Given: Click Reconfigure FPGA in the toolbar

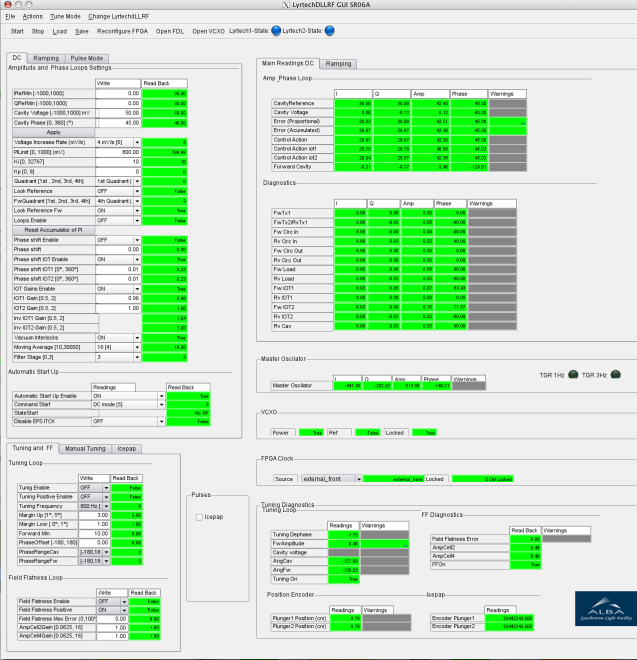Looking at the screenshot, I should point(123,31).
